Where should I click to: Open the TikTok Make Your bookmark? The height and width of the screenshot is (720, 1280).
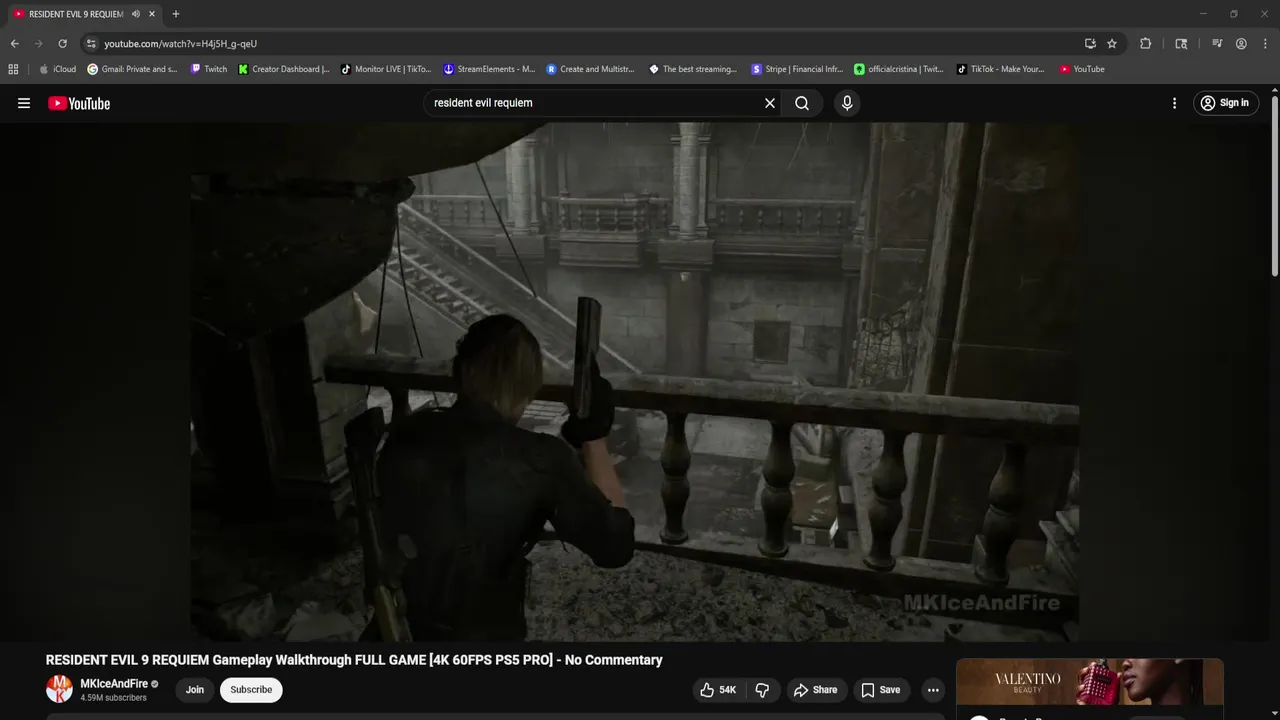click(x=1000, y=69)
